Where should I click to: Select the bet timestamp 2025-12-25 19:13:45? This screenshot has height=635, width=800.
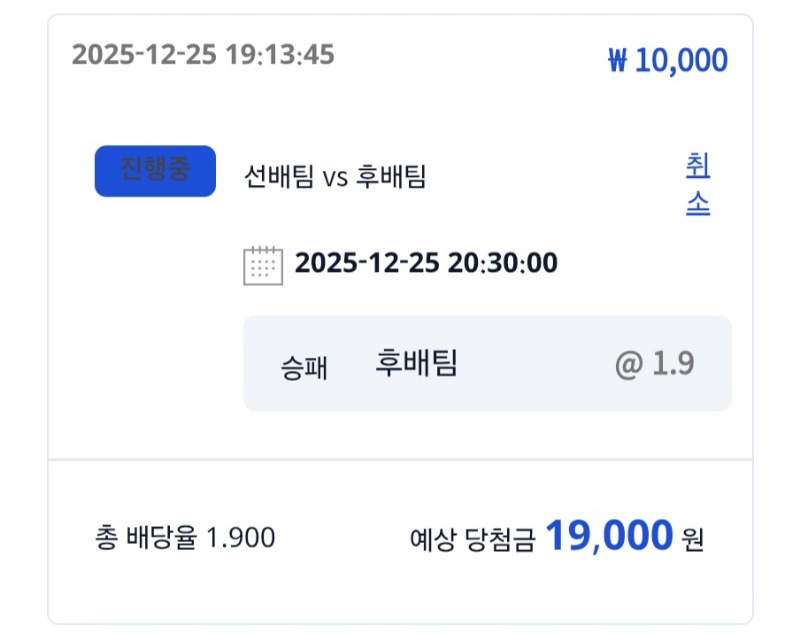pos(203,54)
